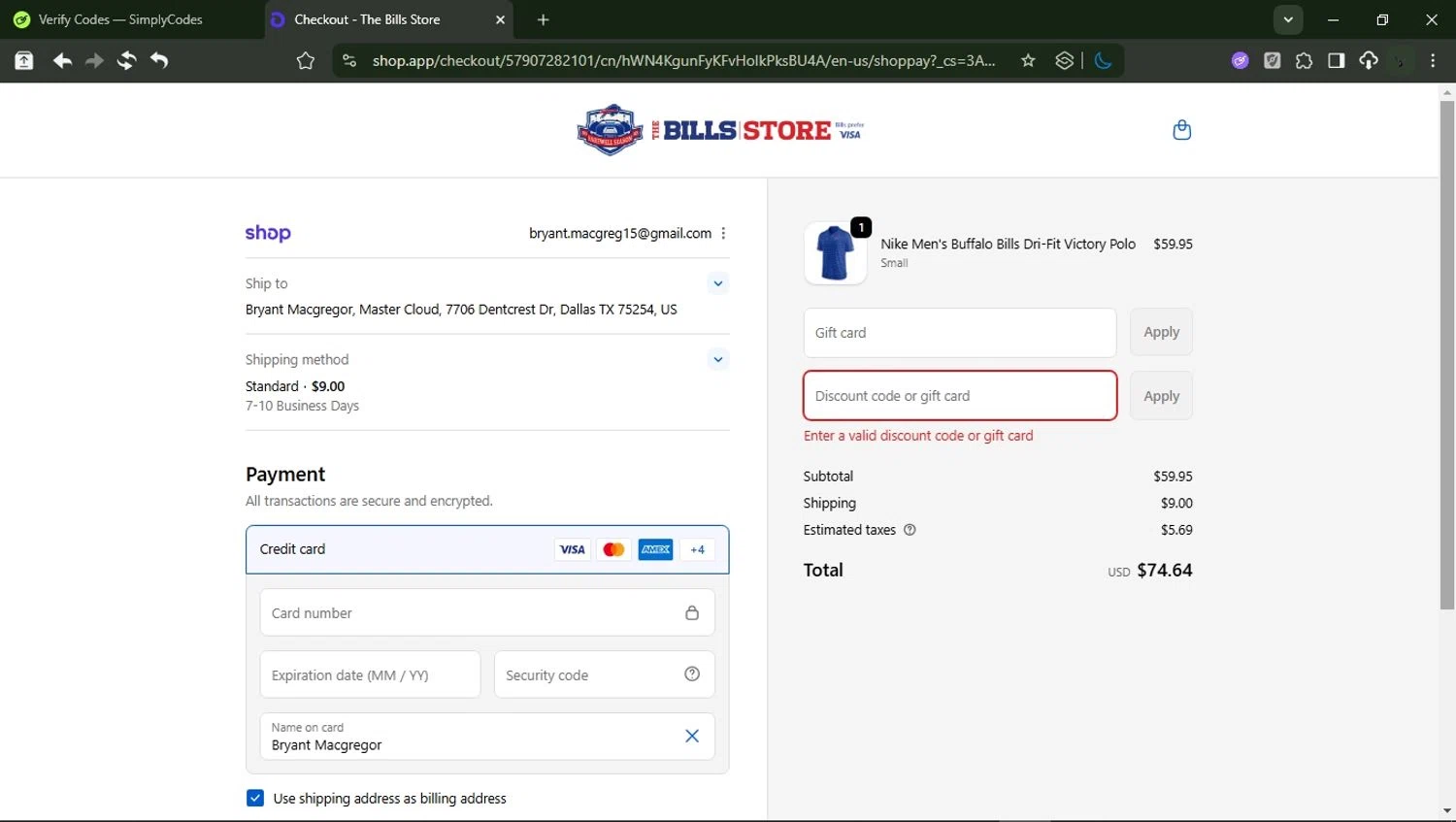Click the Security code field

(x=605, y=674)
